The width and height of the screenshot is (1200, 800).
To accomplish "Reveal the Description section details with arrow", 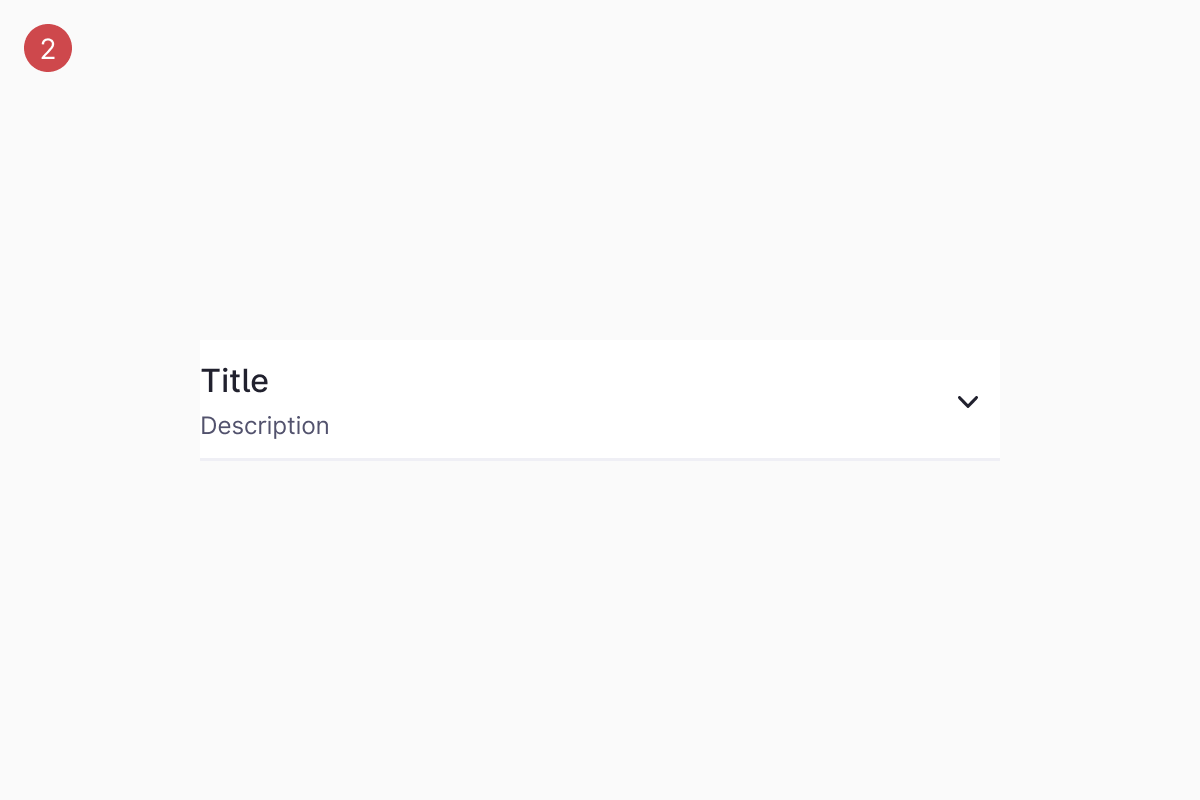I will (967, 401).
